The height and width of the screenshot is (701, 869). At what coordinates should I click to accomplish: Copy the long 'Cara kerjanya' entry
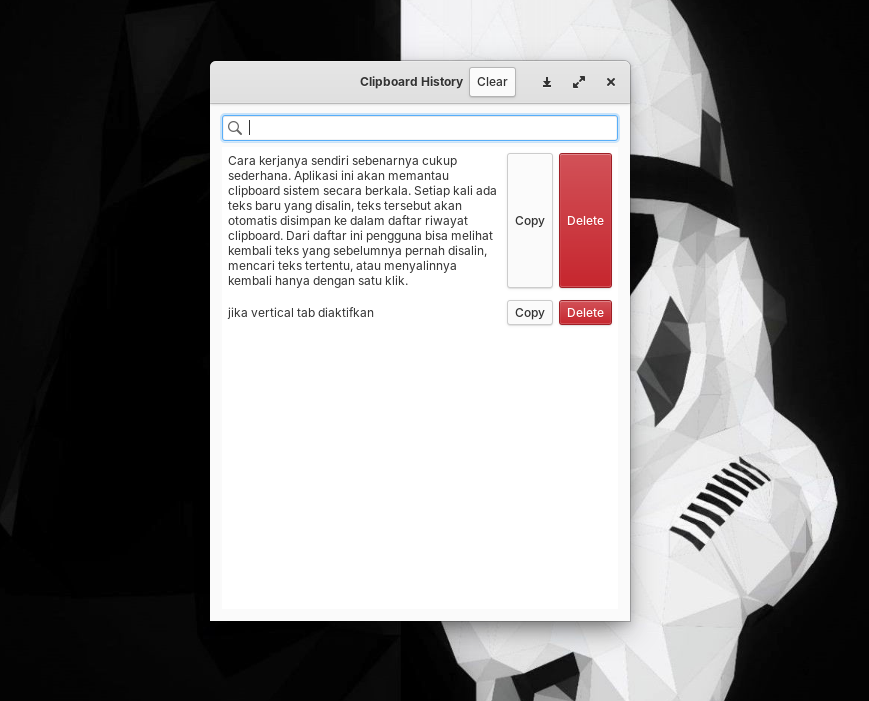pyautogui.click(x=529, y=220)
